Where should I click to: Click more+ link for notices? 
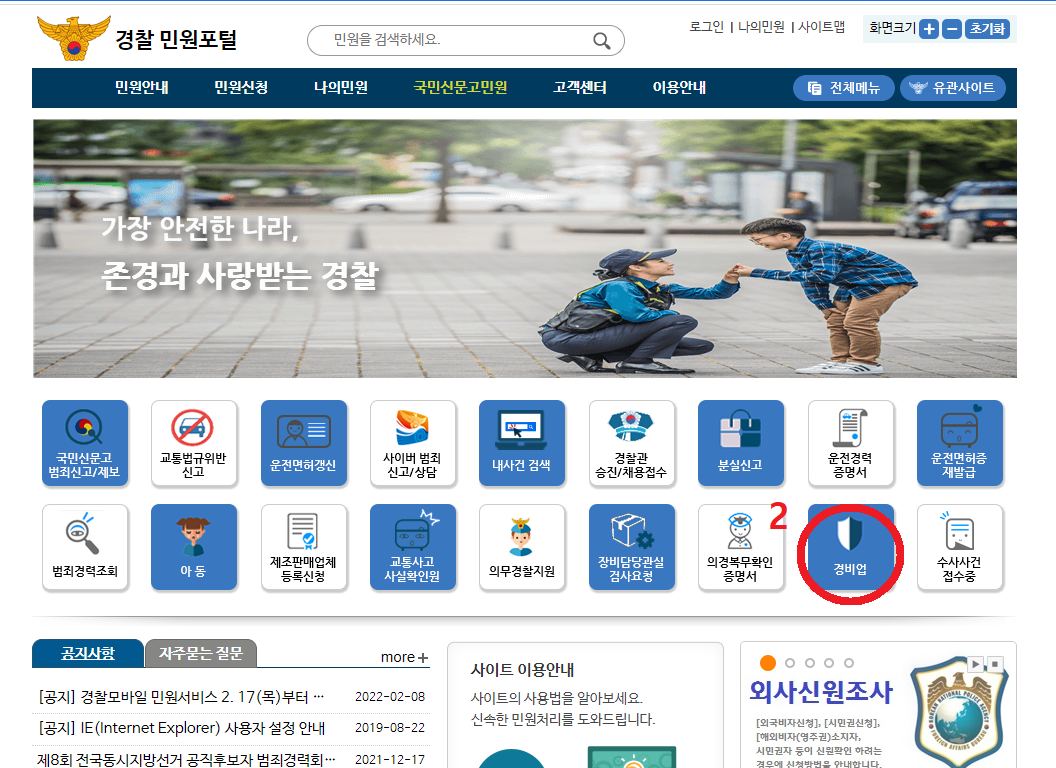pos(404,657)
